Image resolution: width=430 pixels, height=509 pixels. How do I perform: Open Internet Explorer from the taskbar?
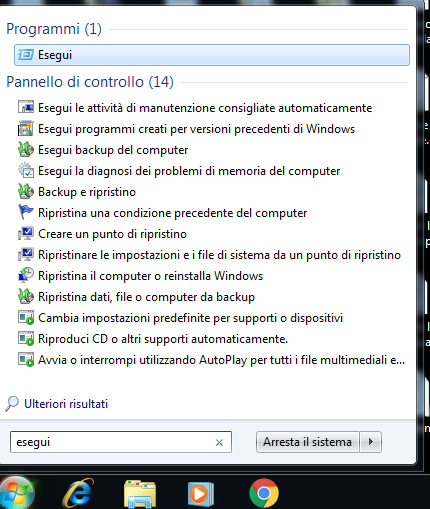79,493
